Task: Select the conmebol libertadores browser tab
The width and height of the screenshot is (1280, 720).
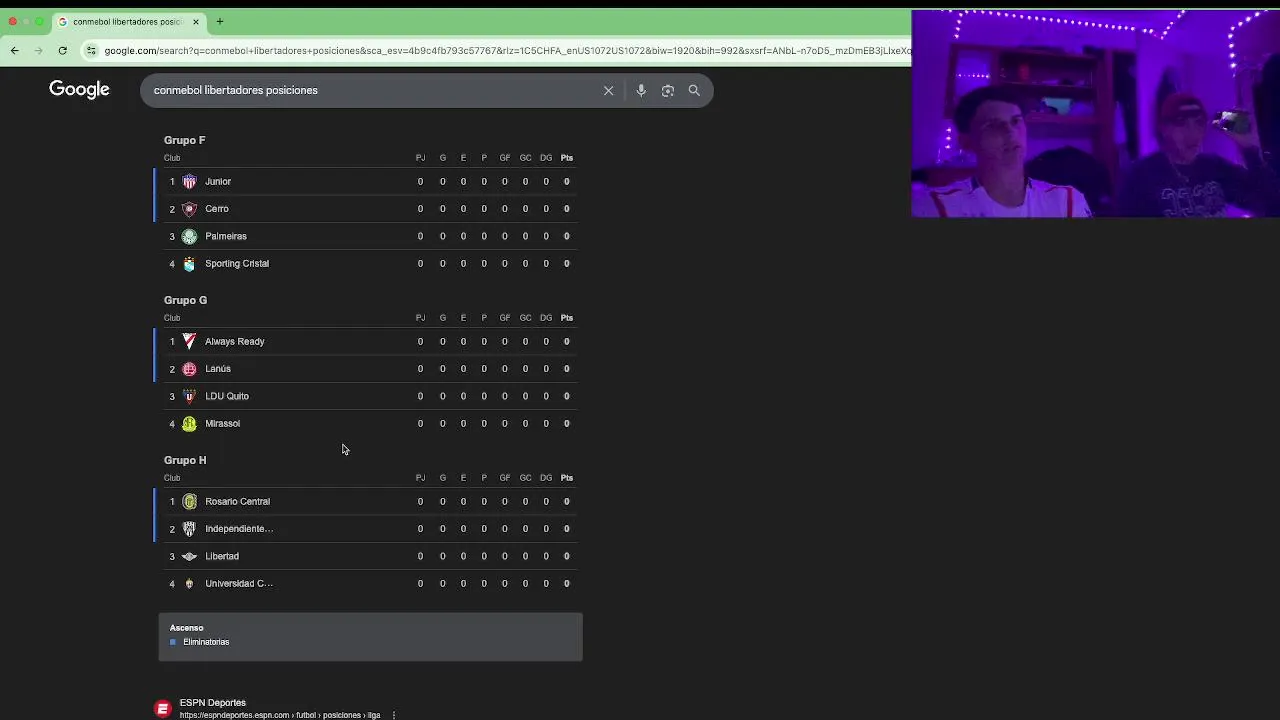Action: [x=128, y=21]
